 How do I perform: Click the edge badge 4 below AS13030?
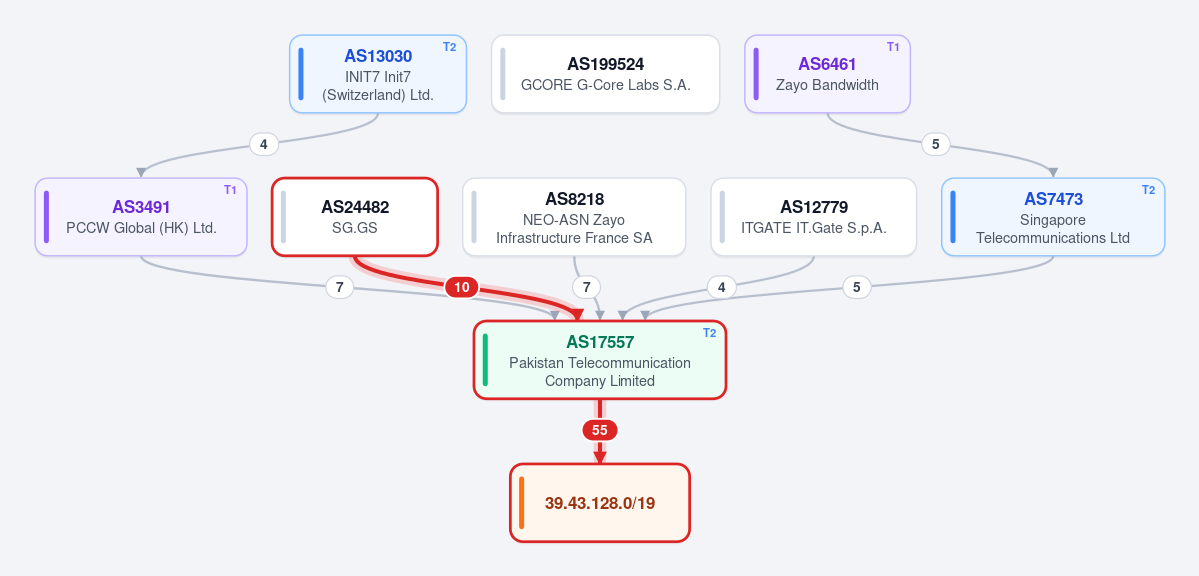(264, 144)
